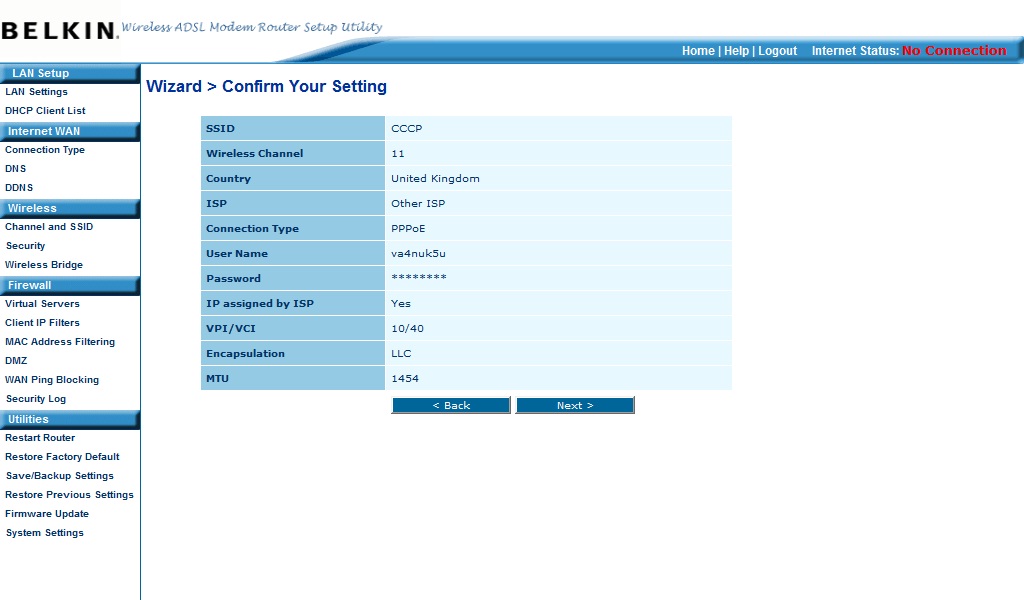Open LAN Settings page

coord(36,92)
